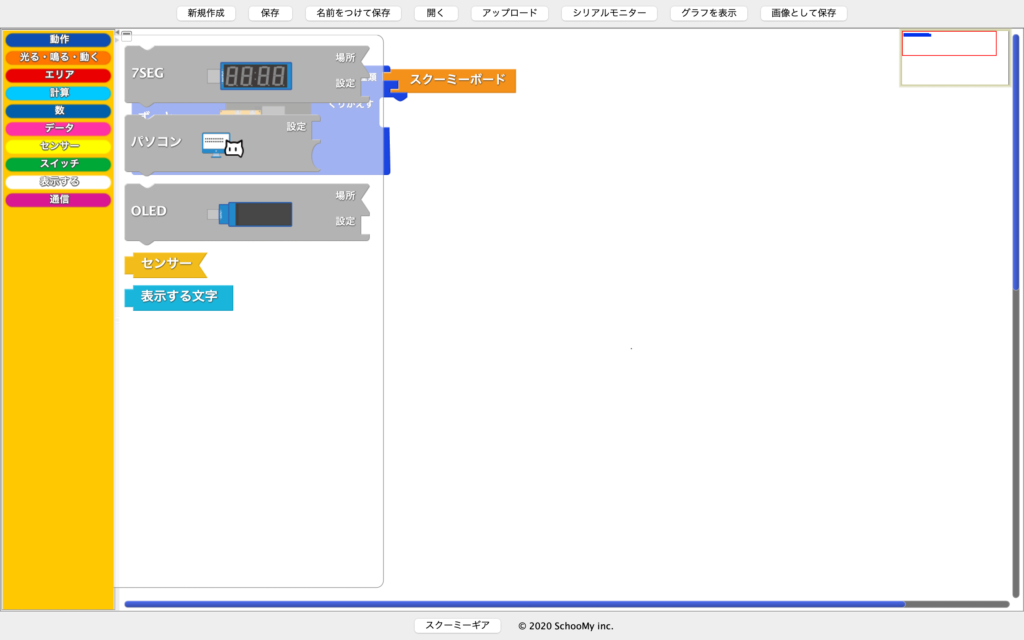Select the パソコン block label
The width and height of the screenshot is (1024, 640).
pyautogui.click(x=156, y=142)
